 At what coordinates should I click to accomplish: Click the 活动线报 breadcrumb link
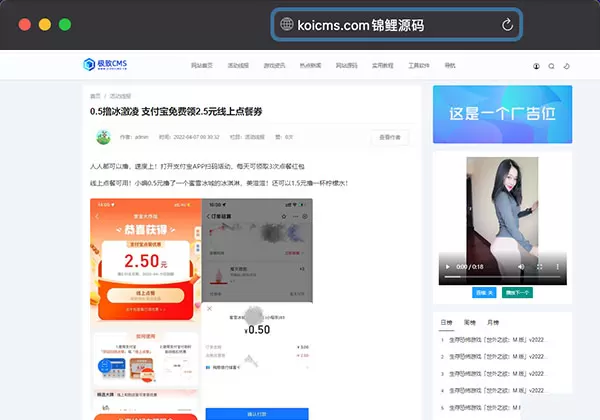pyautogui.click(x=121, y=96)
